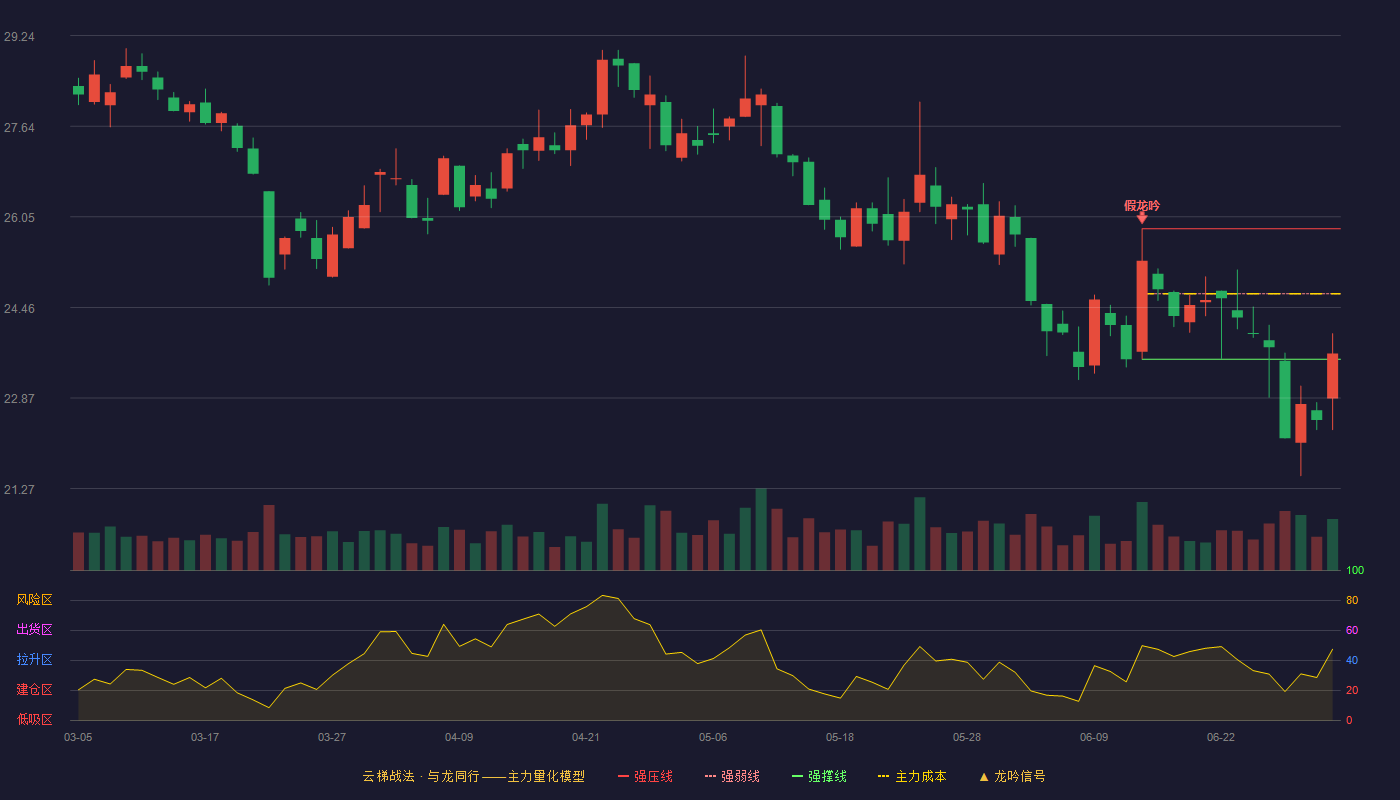Click the 29.24 price axis label
The width and height of the screenshot is (1400, 800).
click(19, 36)
